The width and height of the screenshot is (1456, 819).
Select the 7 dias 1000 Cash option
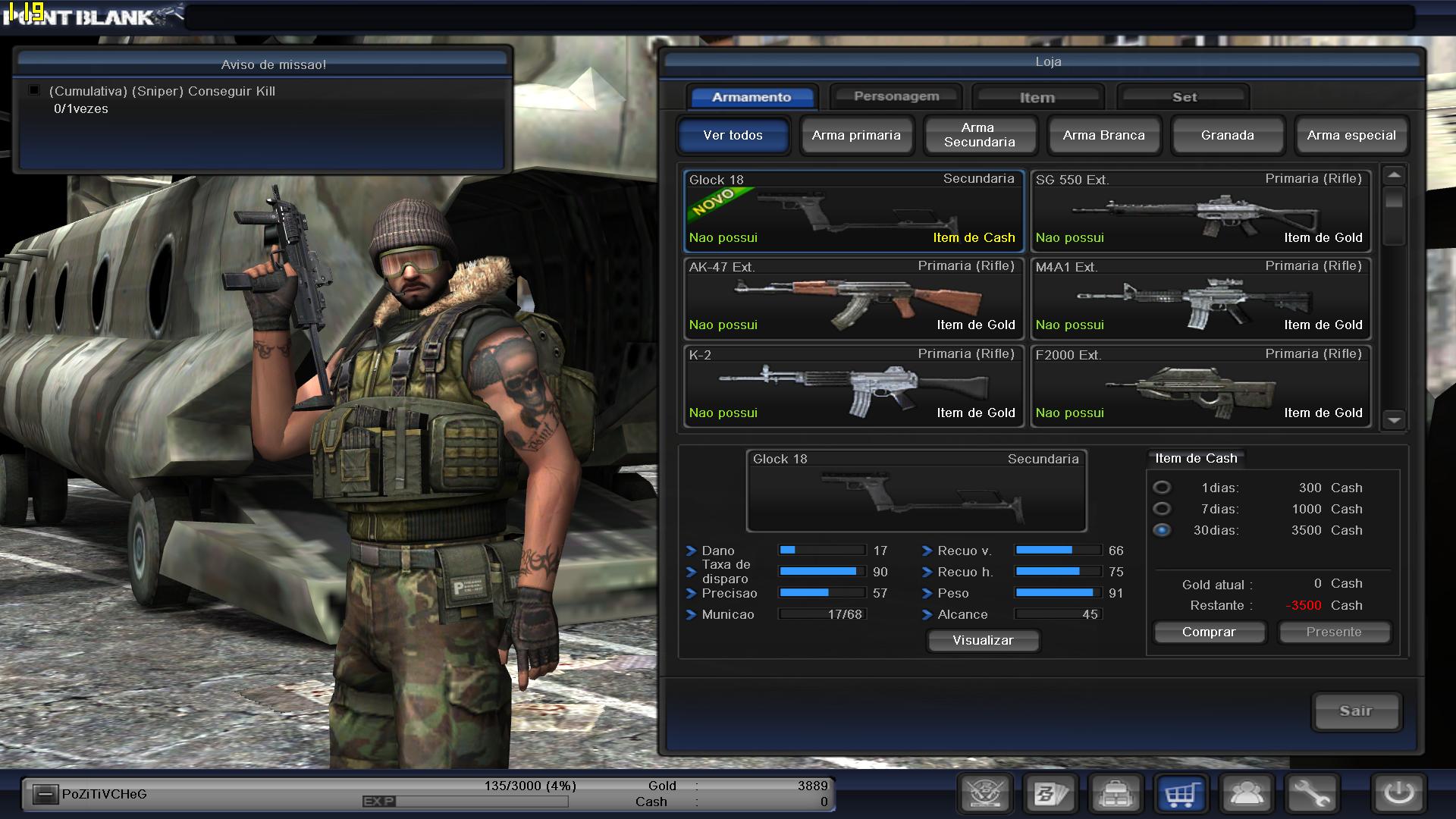1162,509
